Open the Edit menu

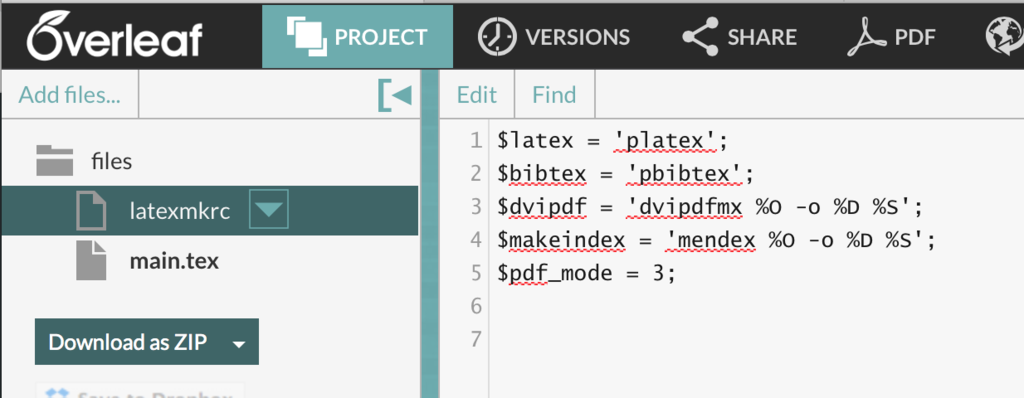(477, 95)
